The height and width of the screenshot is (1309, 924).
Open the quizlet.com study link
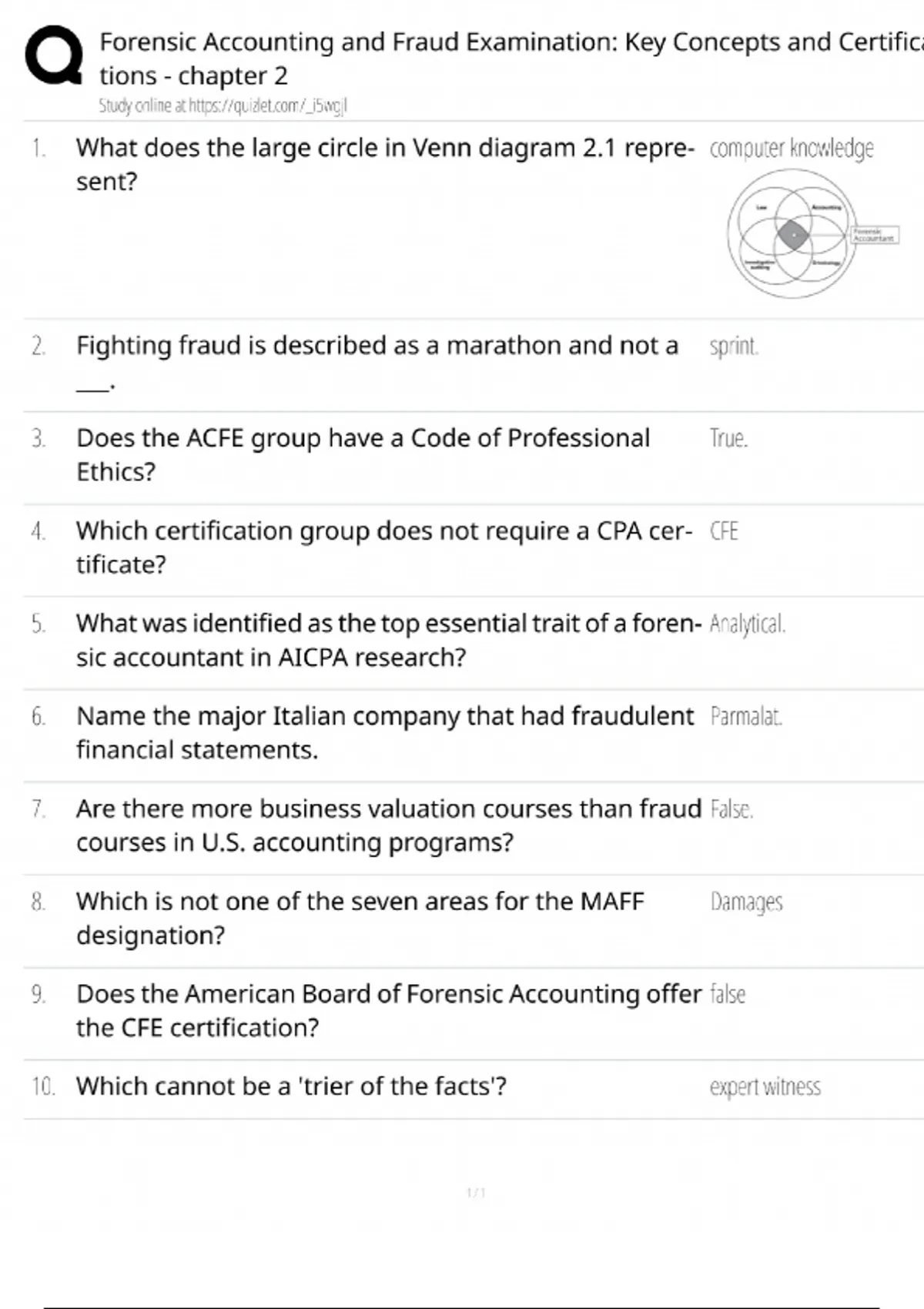(223, 106)
